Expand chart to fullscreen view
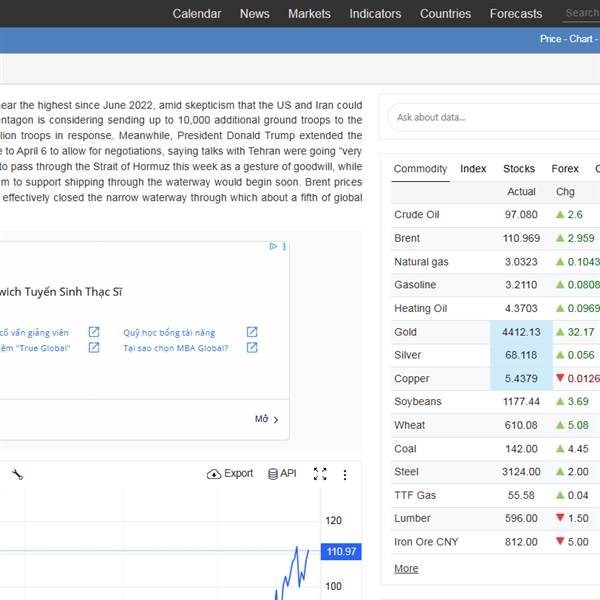 320,474
